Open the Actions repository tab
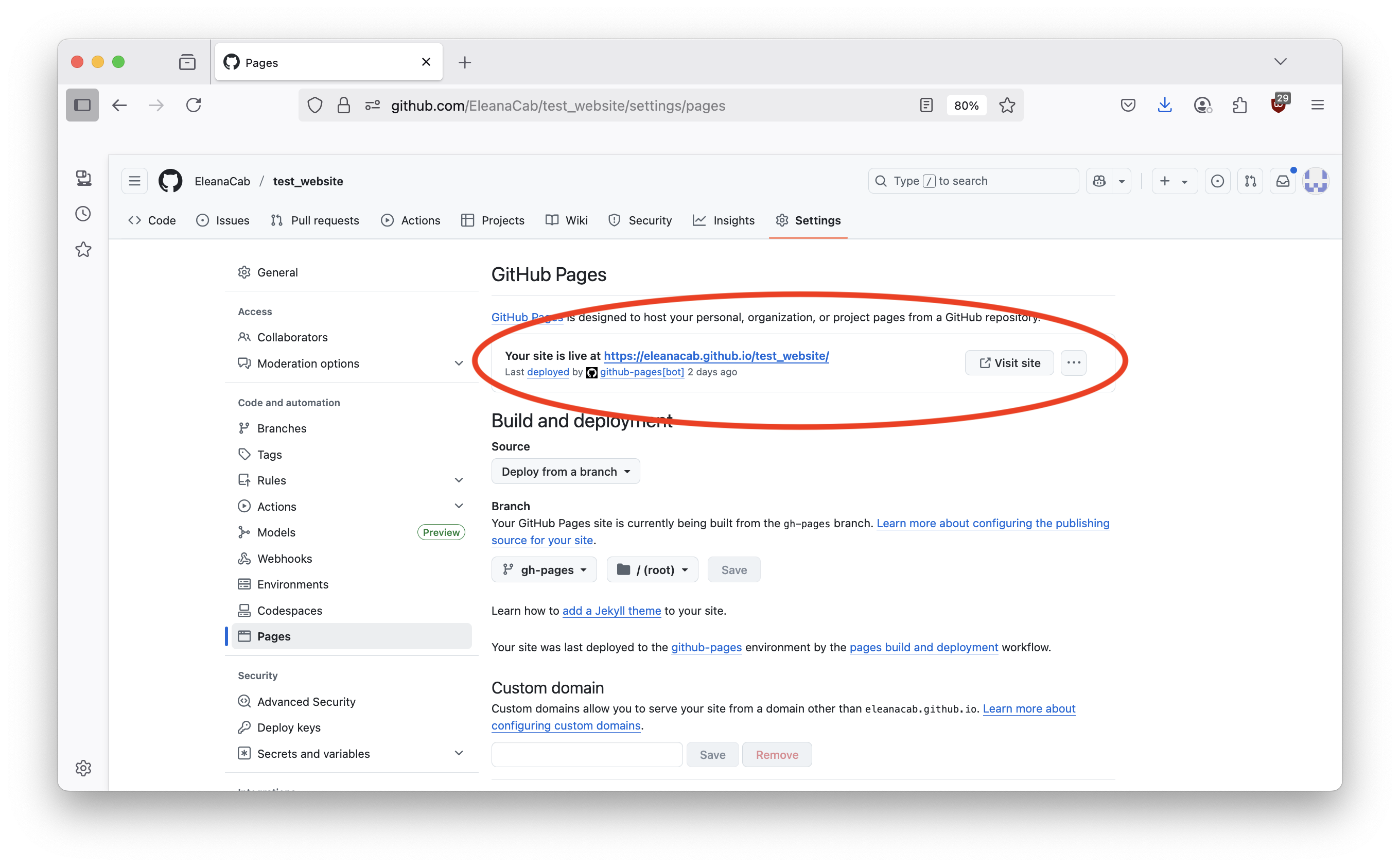Screen dimensions: 1400x867 coord(411,221)
